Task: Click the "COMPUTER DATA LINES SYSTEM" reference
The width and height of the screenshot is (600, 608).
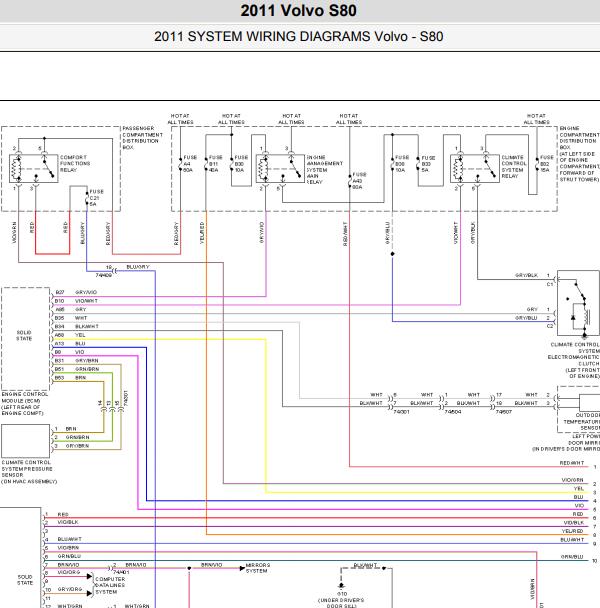Action: (110, 586)
